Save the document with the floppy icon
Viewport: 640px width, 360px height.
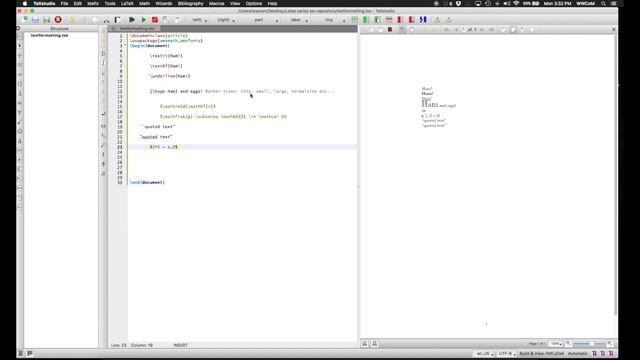(47, 20)
